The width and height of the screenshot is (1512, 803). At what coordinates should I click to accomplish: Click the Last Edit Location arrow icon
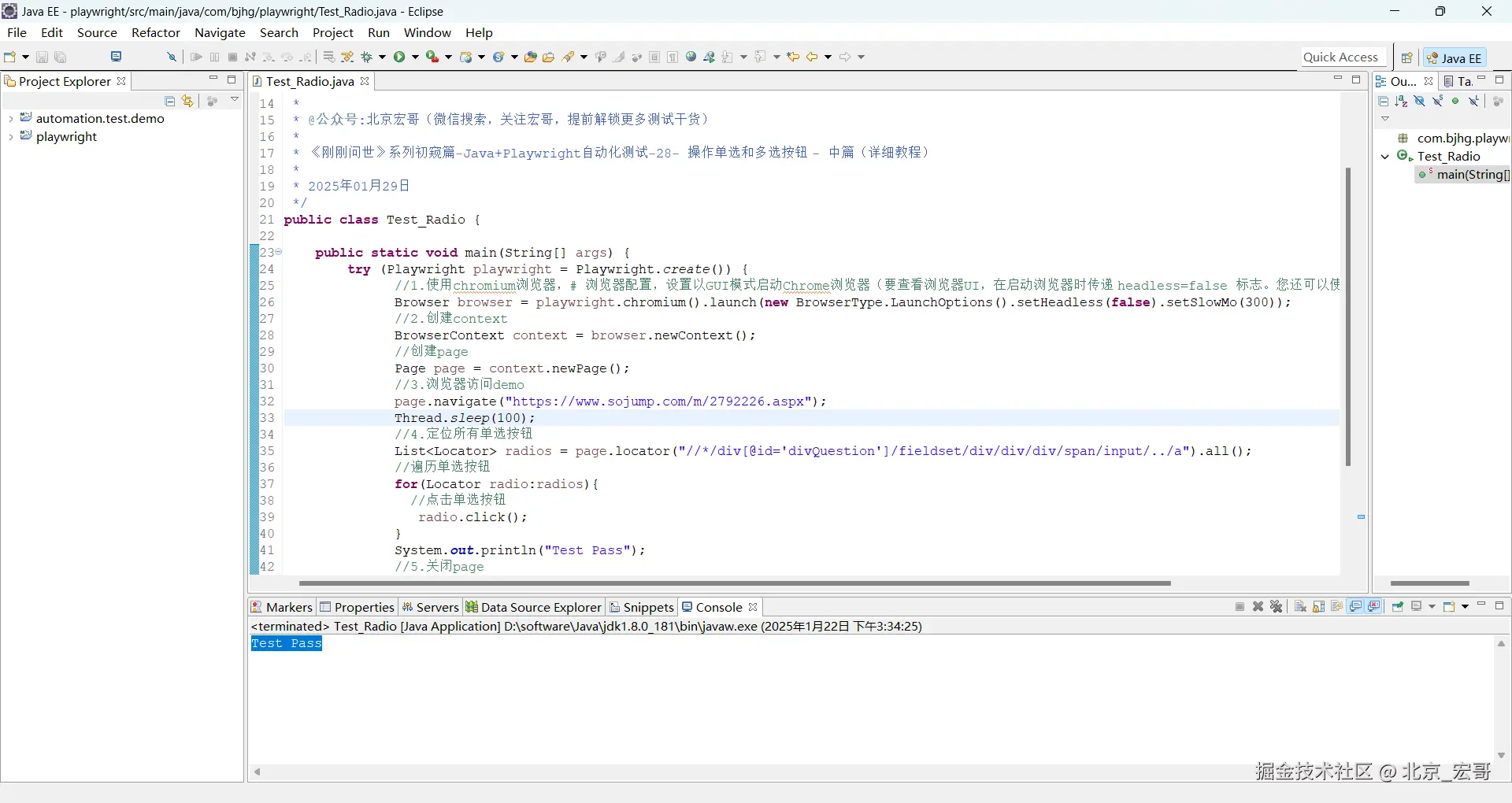tap(793, 57)
